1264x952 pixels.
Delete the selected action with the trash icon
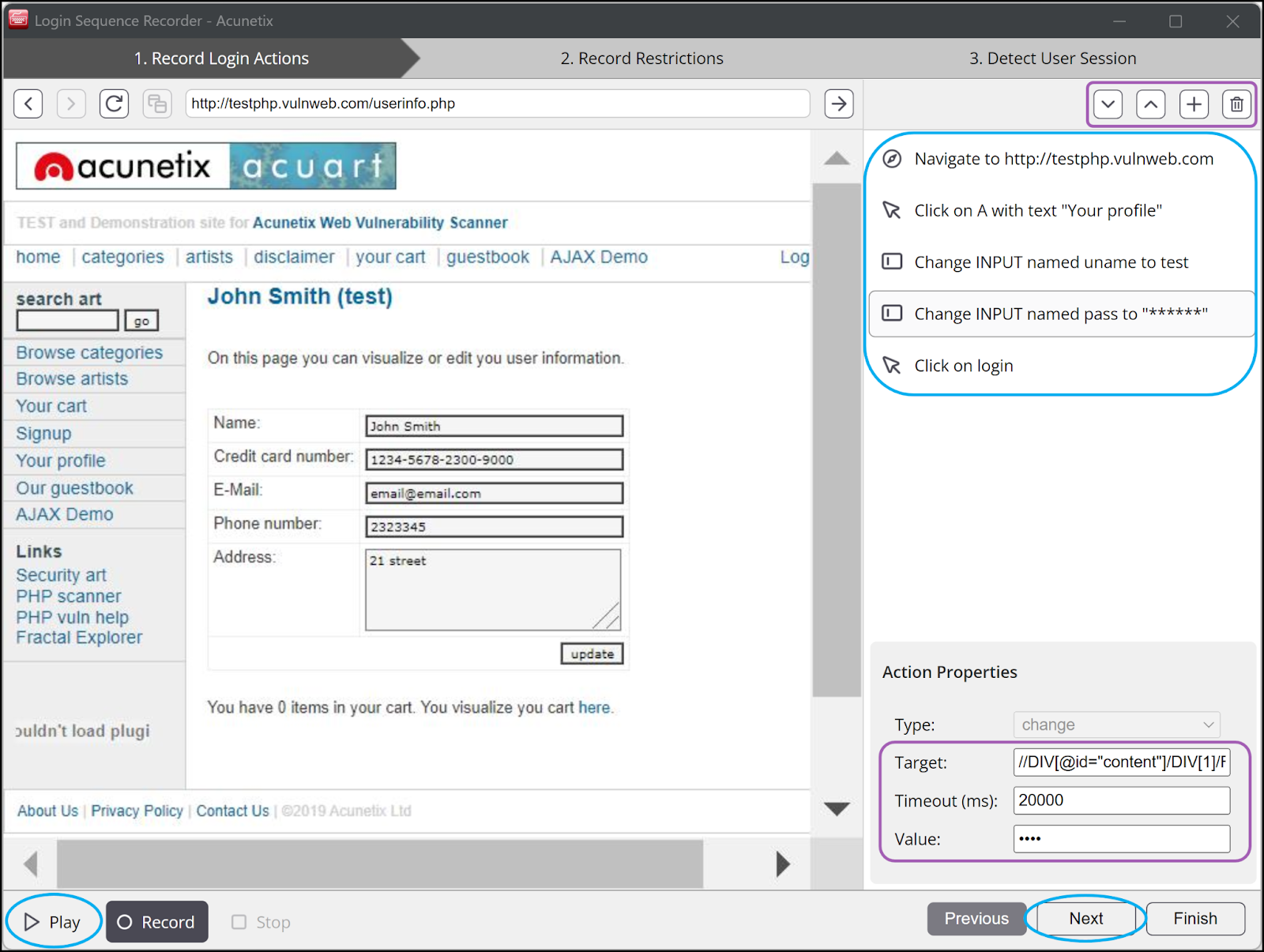coord(1237,103)
